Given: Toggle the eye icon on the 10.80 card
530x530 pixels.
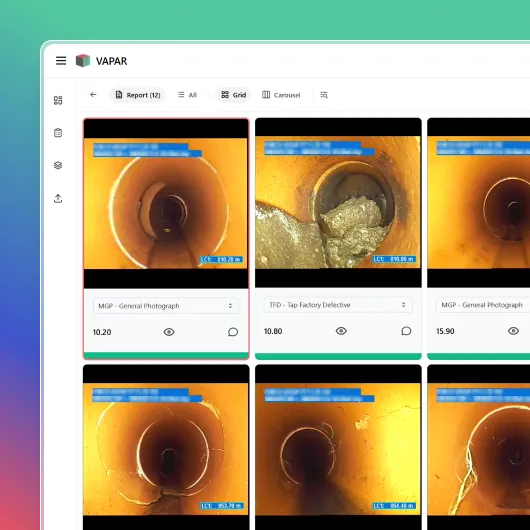Looking at the screenshot, I should 341,331.
